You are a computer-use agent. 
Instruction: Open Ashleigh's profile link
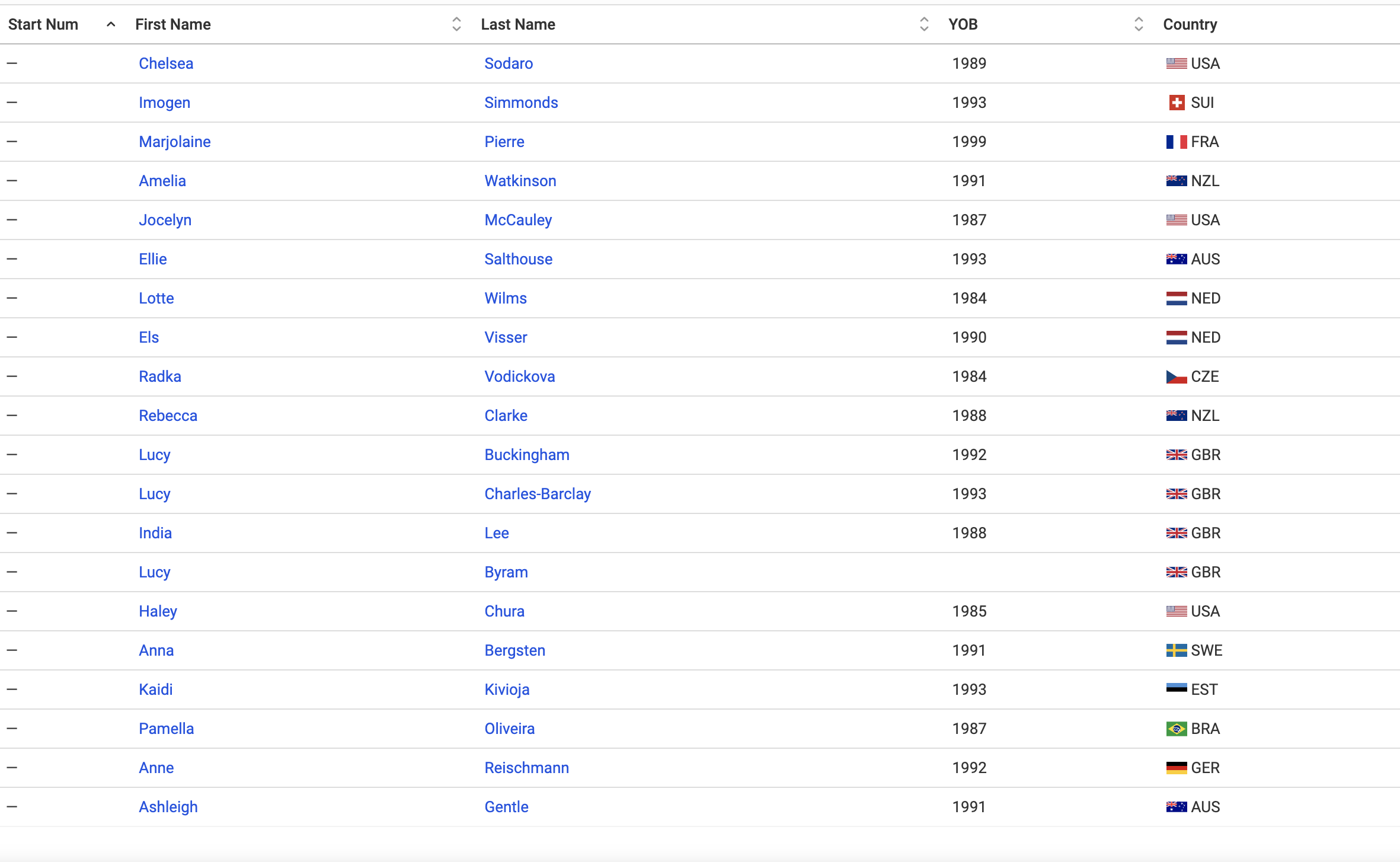coord(168,807)
